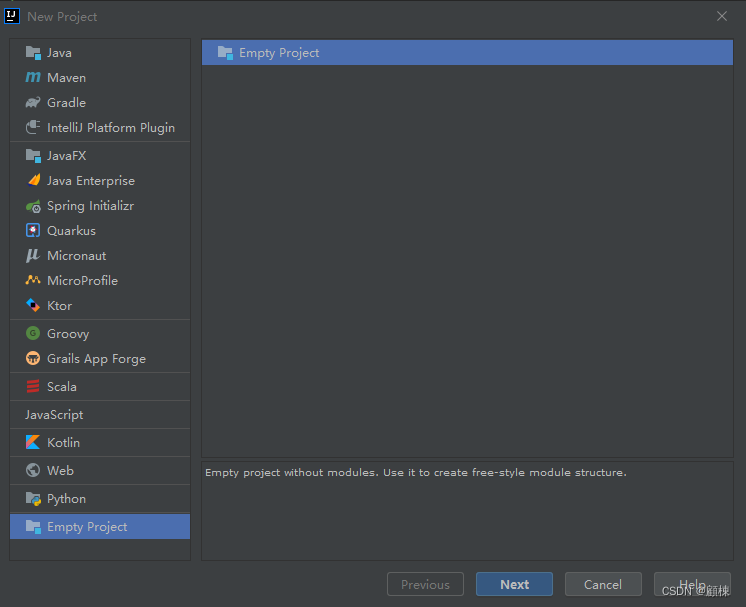This screenshot has width=746, height=607.
Task: Choose the Java project type label
Action: click(x=59, y=53)
